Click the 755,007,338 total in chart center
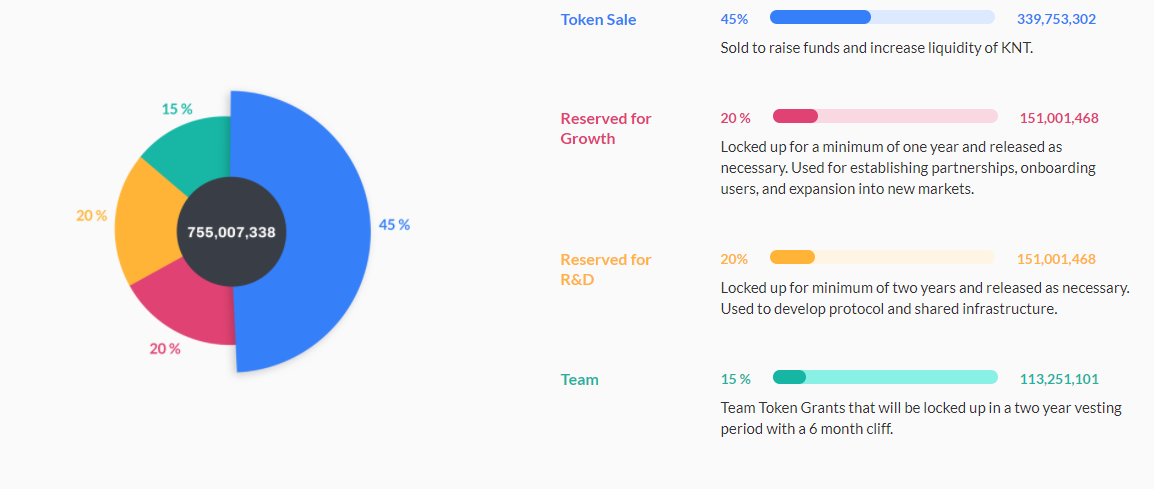This screenshot has width=1154, height=489. pyautogui.click(x=232, y=231)
